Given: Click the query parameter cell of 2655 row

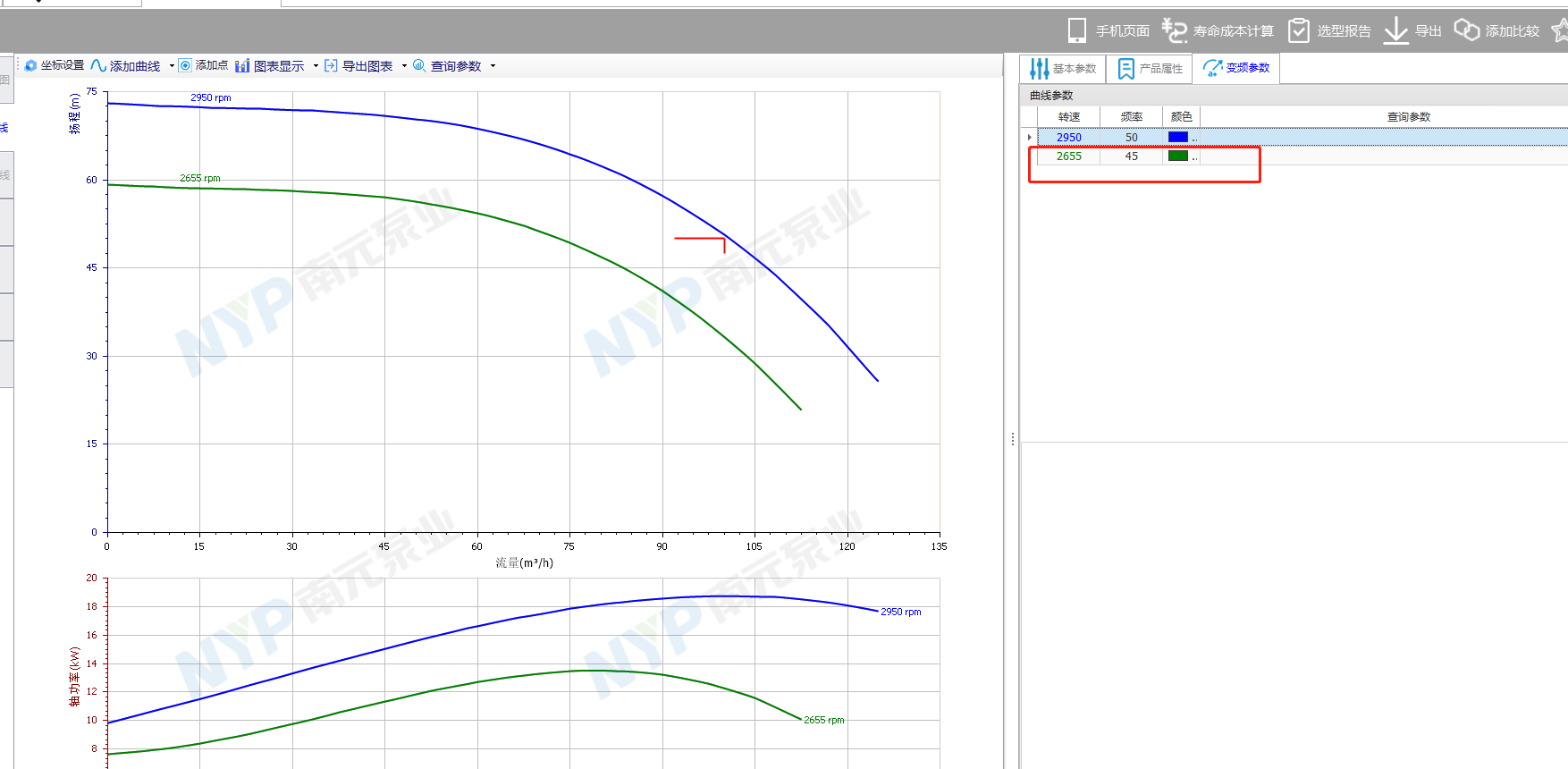Looking at the screenshot, I should coord(1384,156).
